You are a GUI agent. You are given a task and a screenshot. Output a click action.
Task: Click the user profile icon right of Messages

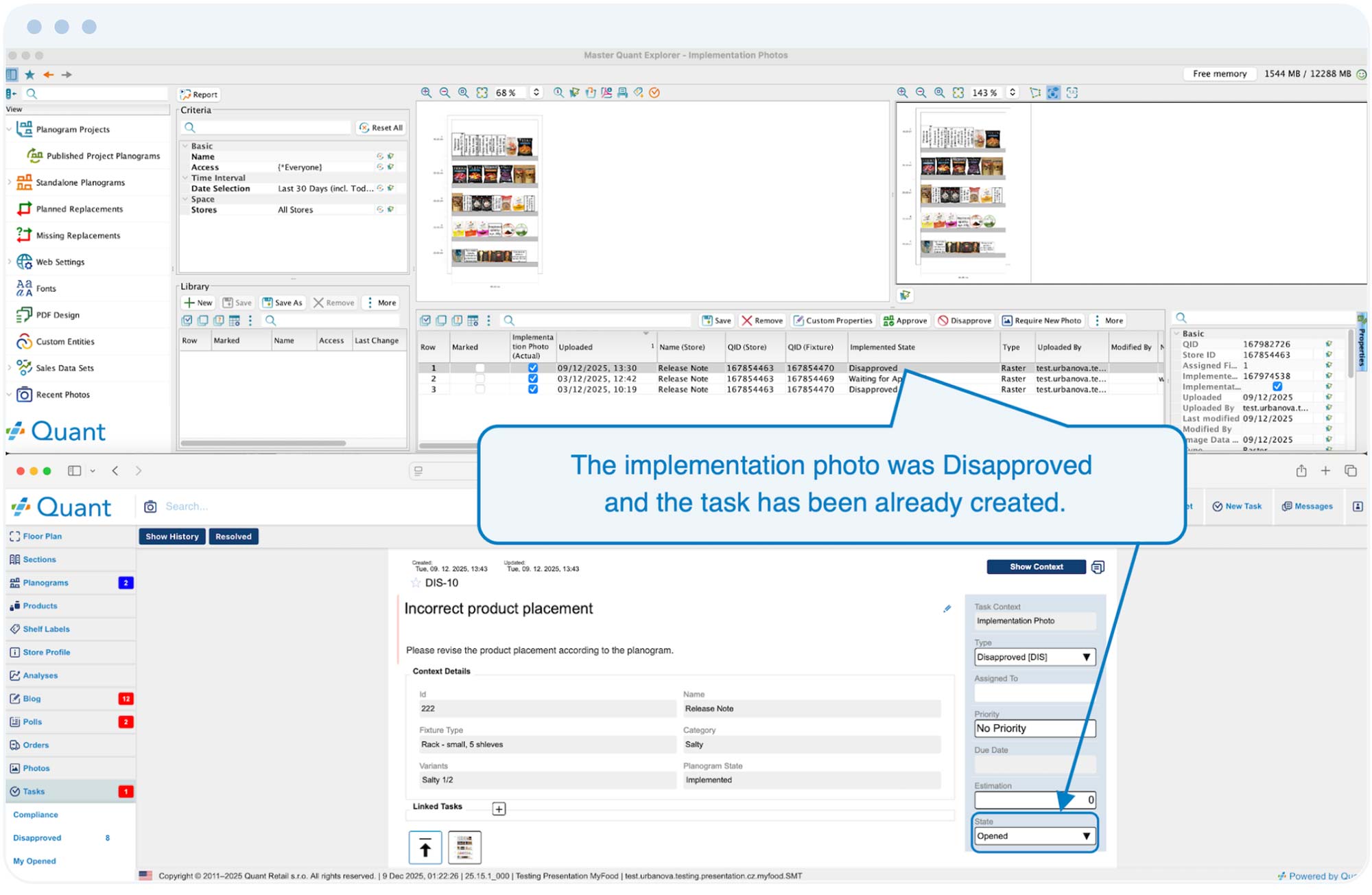(x=1358, y=507)
